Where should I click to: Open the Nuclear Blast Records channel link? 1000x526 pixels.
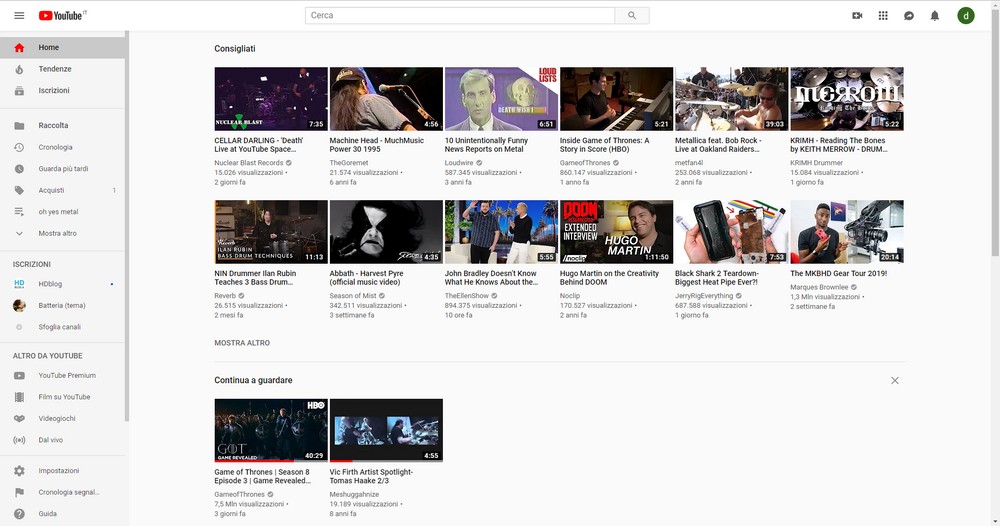click(248, 162)
